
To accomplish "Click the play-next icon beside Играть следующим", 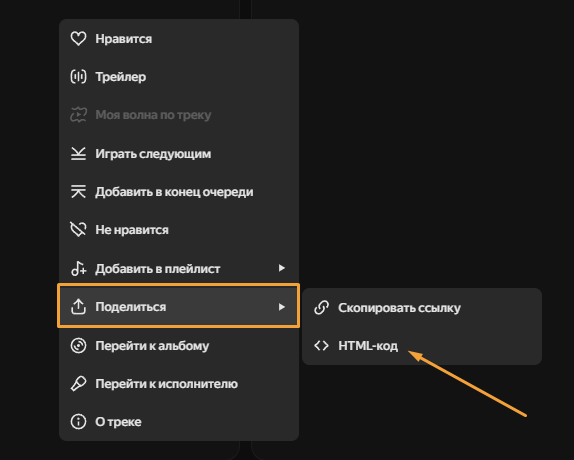I will [x=78, y=154].
